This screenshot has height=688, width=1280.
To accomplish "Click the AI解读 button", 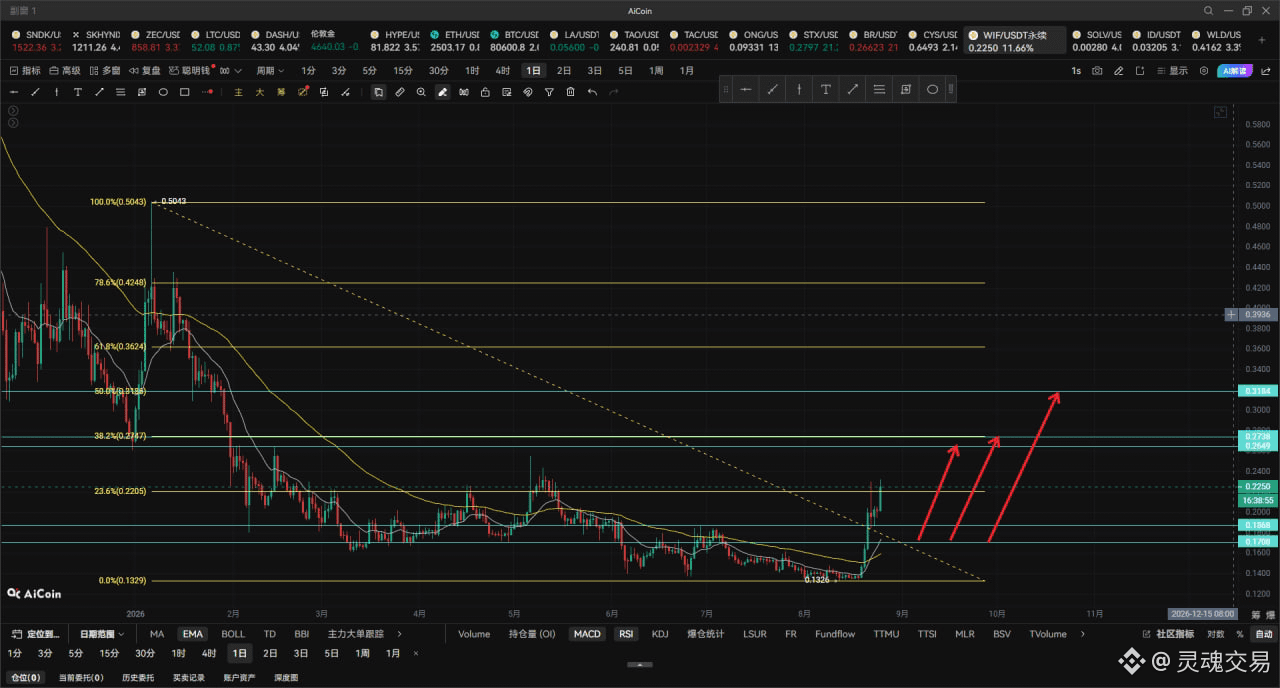I will click(1235, 71).
